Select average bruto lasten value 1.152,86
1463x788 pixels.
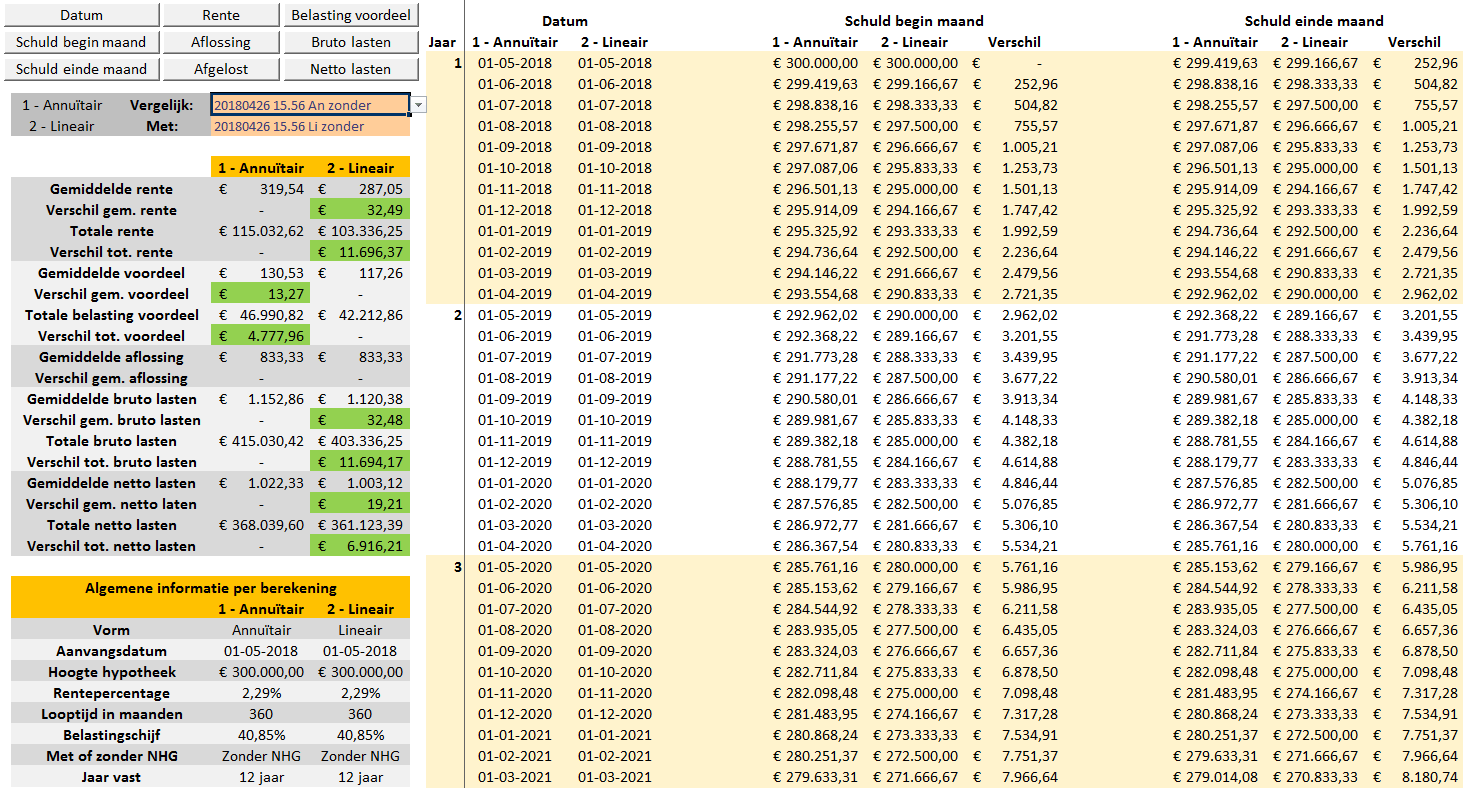260,399
